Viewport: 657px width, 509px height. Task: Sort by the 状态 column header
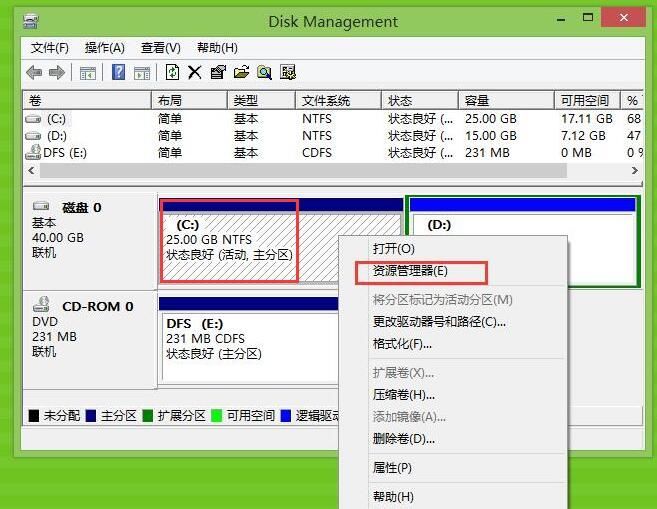(x=420, y=101)
